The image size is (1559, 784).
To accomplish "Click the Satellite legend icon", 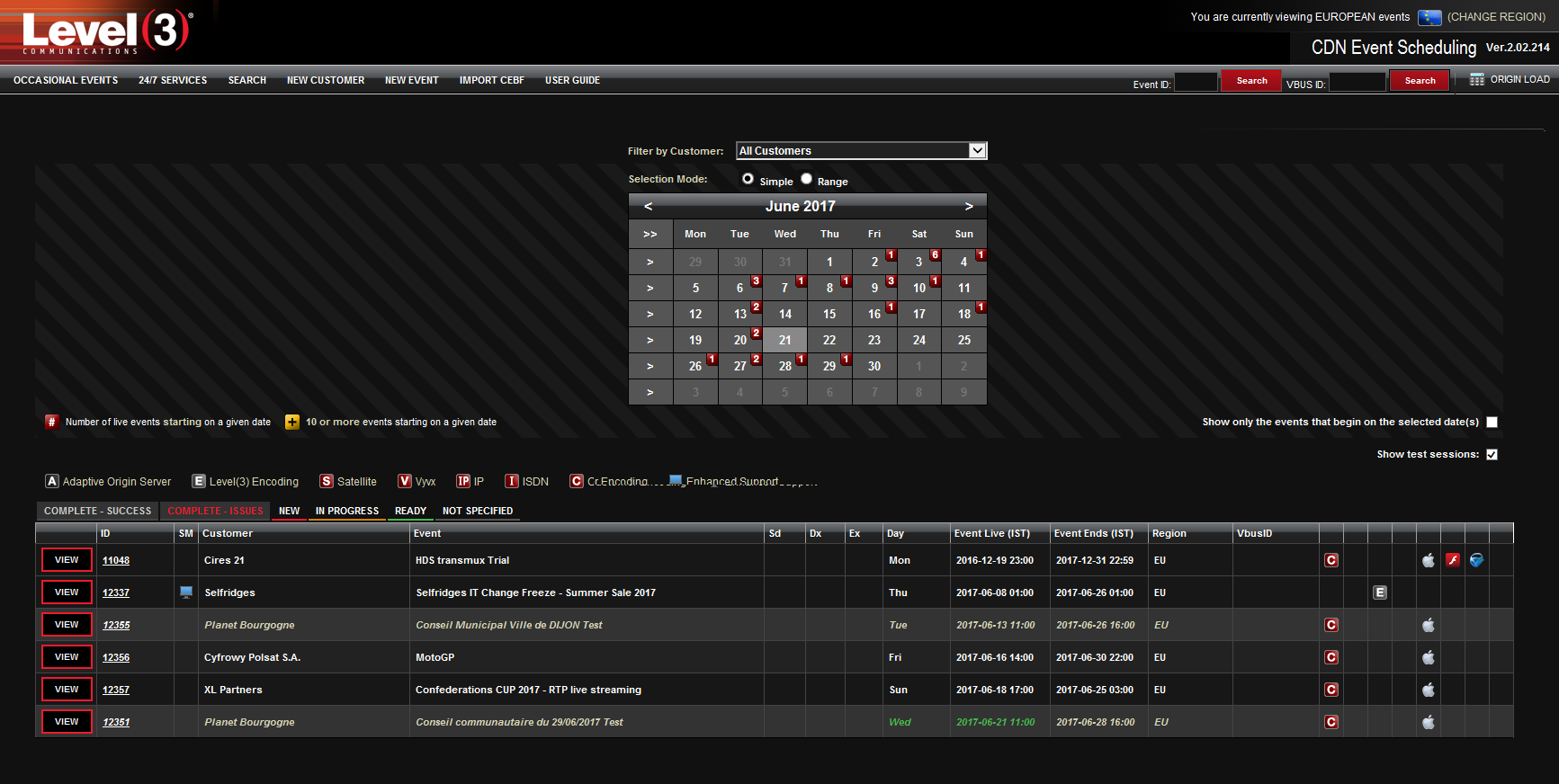I will click(327, 481).
